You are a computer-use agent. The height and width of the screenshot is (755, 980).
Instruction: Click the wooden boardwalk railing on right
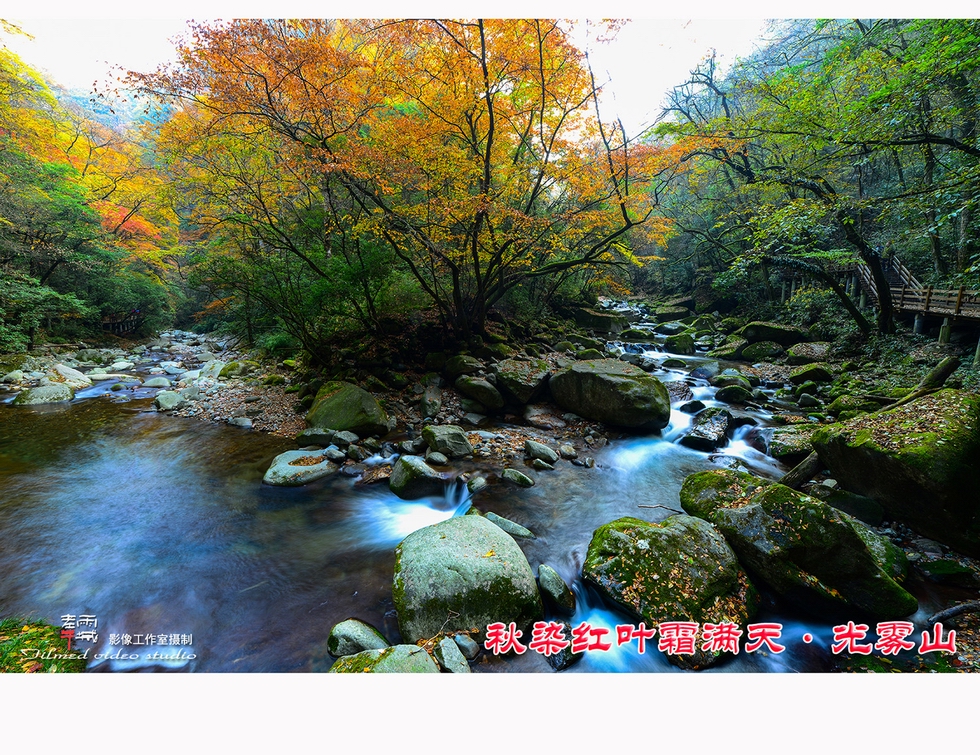tap(930, 297)
